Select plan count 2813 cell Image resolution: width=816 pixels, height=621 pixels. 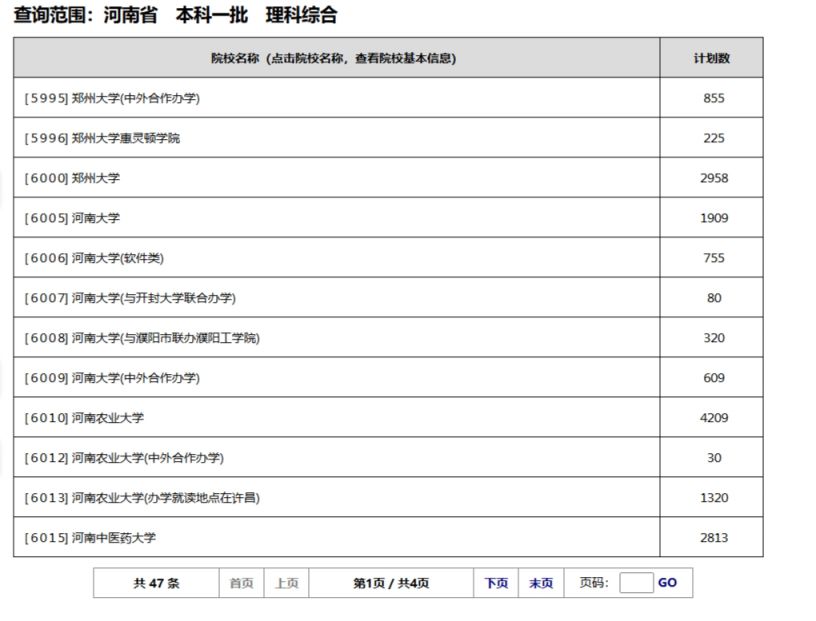713,537
